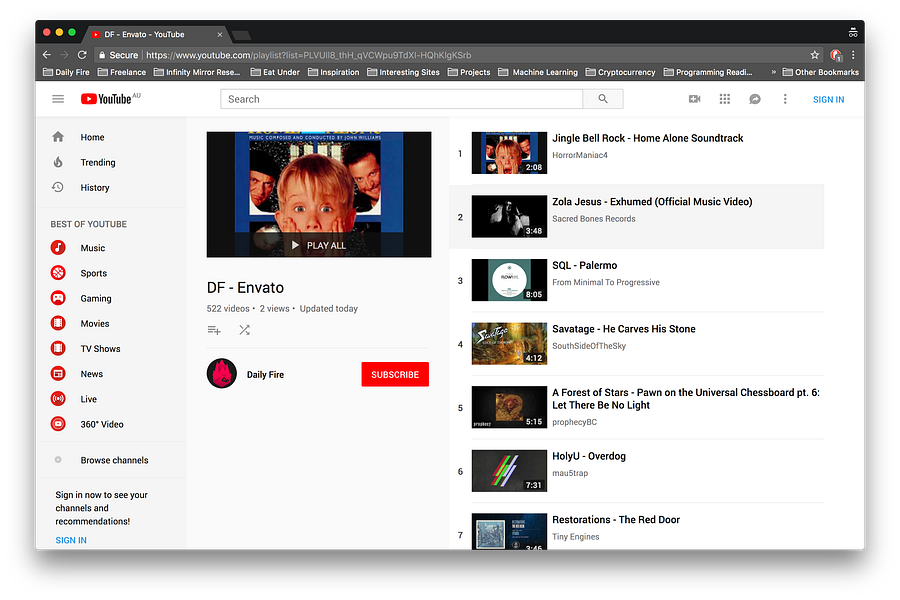Click the Movies channel icon

pyautogui.click(x=58, y=323)
